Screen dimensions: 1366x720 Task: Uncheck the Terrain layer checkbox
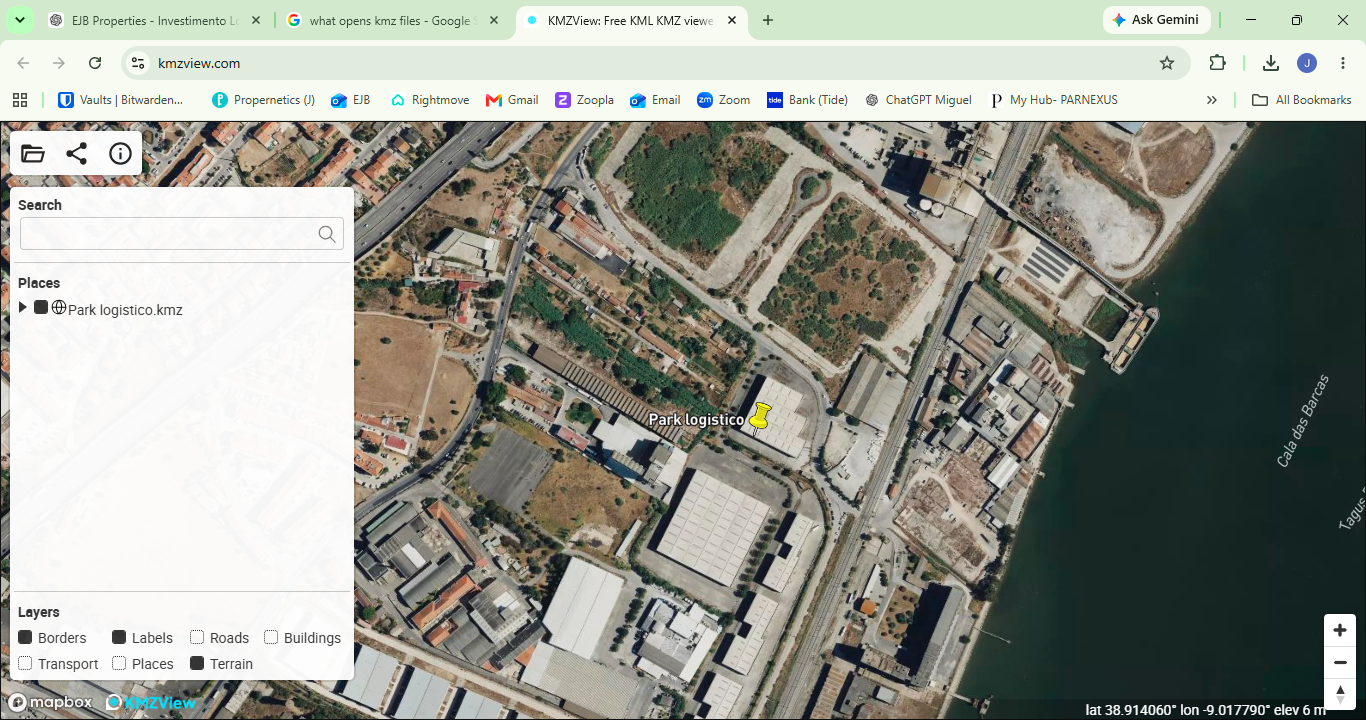(197, 663)
